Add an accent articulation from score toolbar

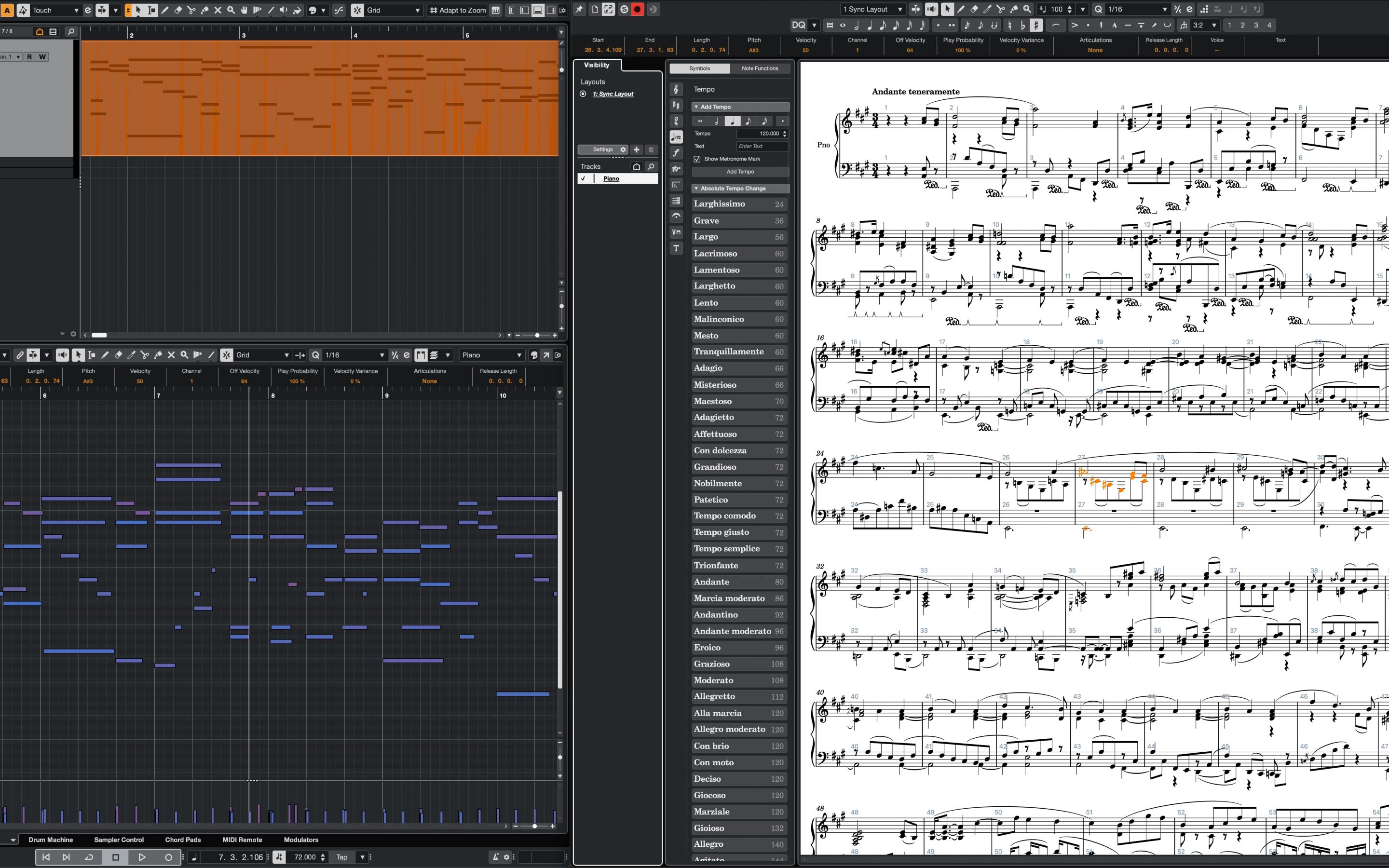[1075, 25]
